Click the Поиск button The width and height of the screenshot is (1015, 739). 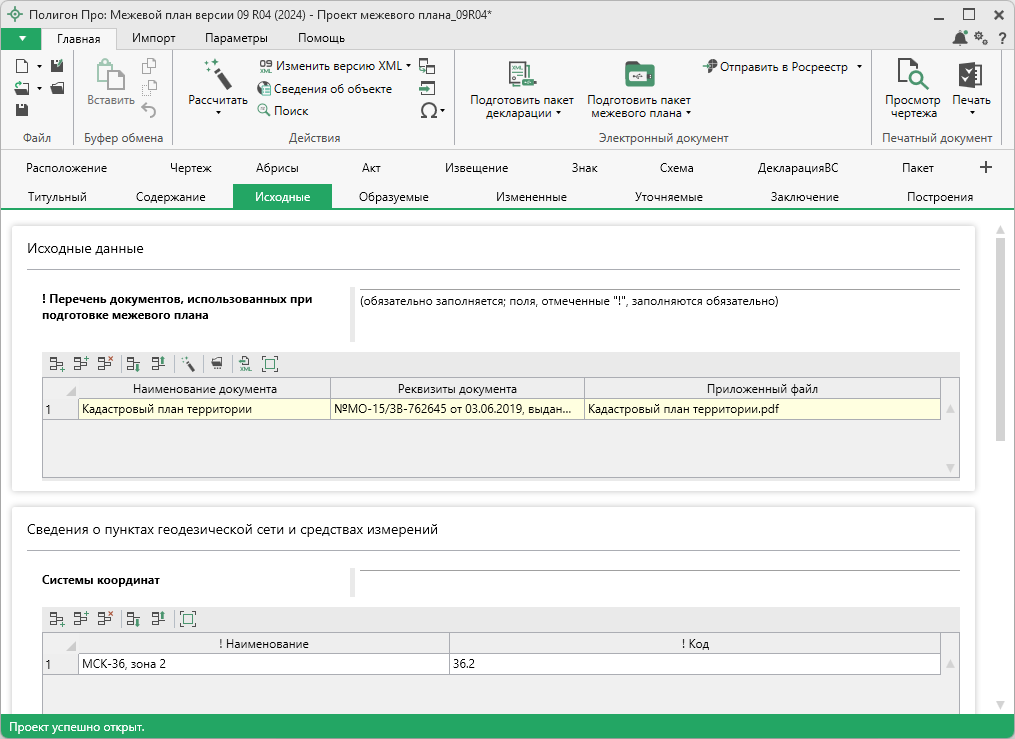pyautogui.click(x=282, y=111)
